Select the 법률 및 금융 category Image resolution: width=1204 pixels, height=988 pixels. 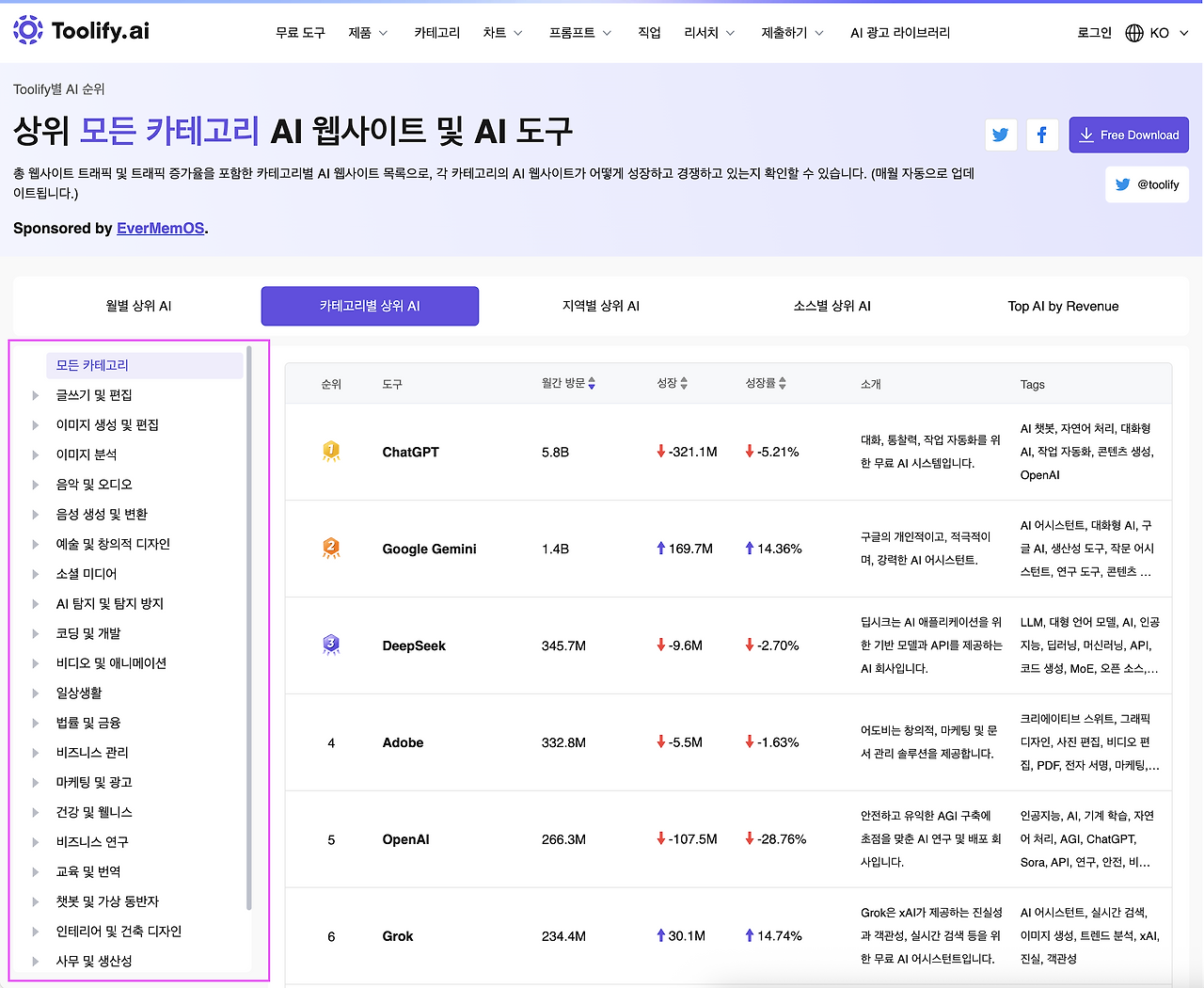click(x=88, y=723)
